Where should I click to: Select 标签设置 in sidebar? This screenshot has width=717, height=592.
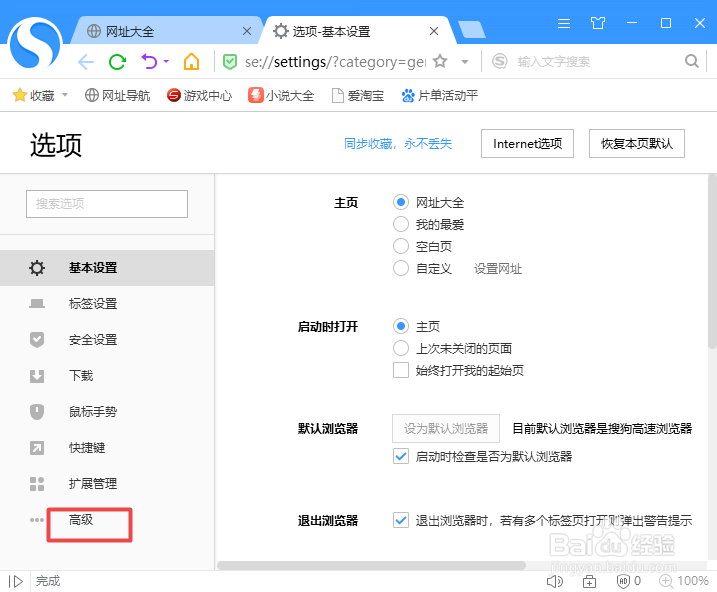click(x=107, y=304)
